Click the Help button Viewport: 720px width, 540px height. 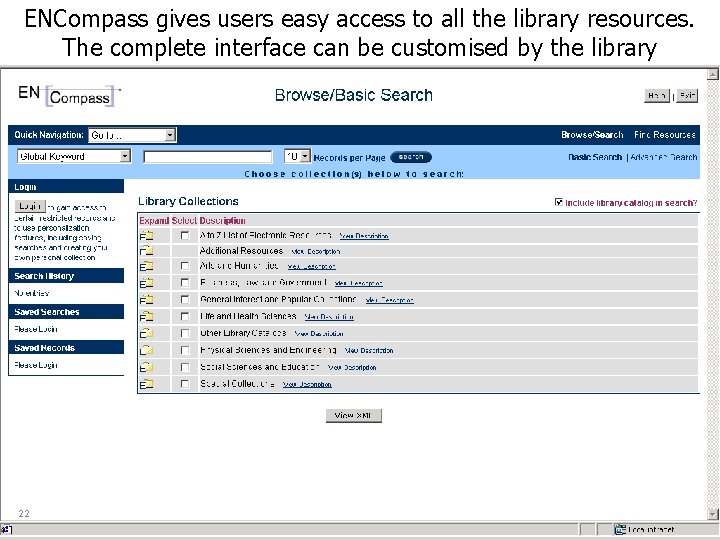coord(657,96)
